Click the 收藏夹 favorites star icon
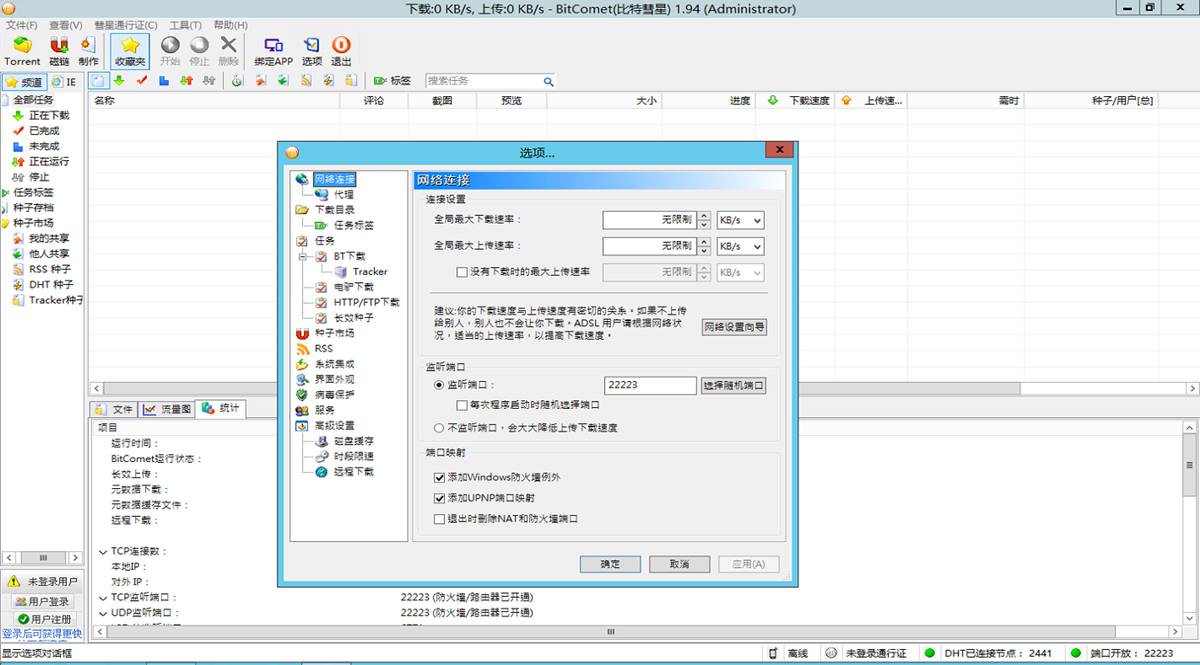This screenshot has height=665, width=1200. click(128, 50)
